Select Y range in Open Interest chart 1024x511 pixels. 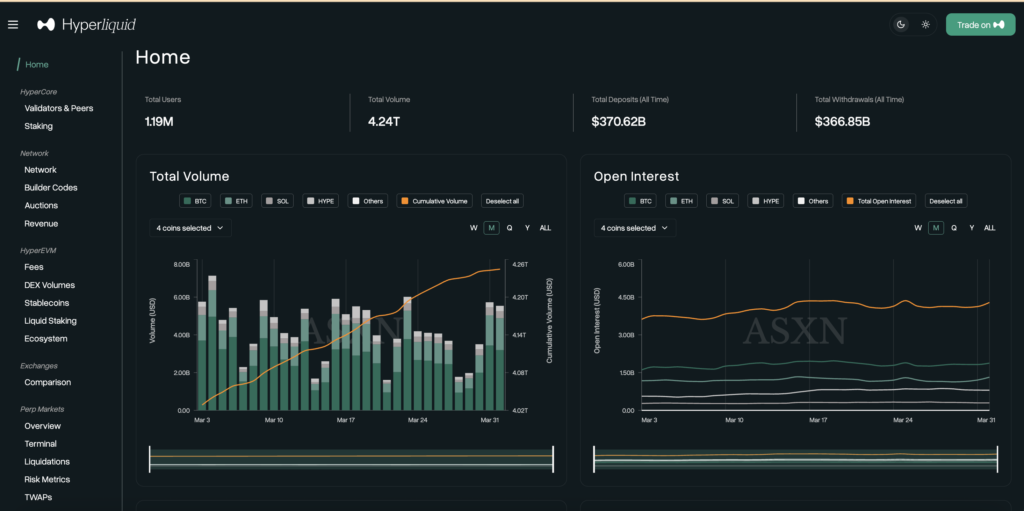coord(972,228)
